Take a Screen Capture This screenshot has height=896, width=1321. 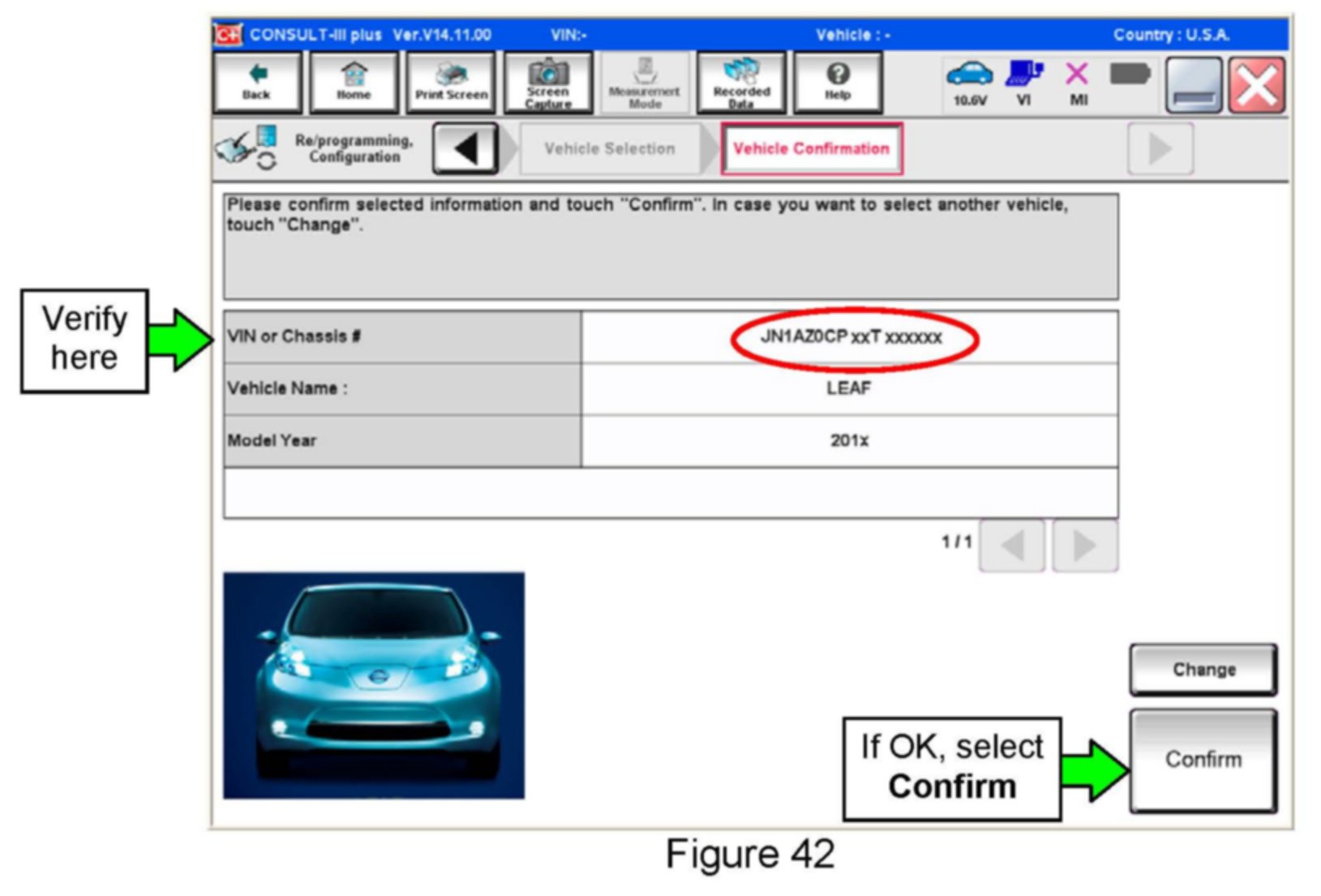point(548,82)
